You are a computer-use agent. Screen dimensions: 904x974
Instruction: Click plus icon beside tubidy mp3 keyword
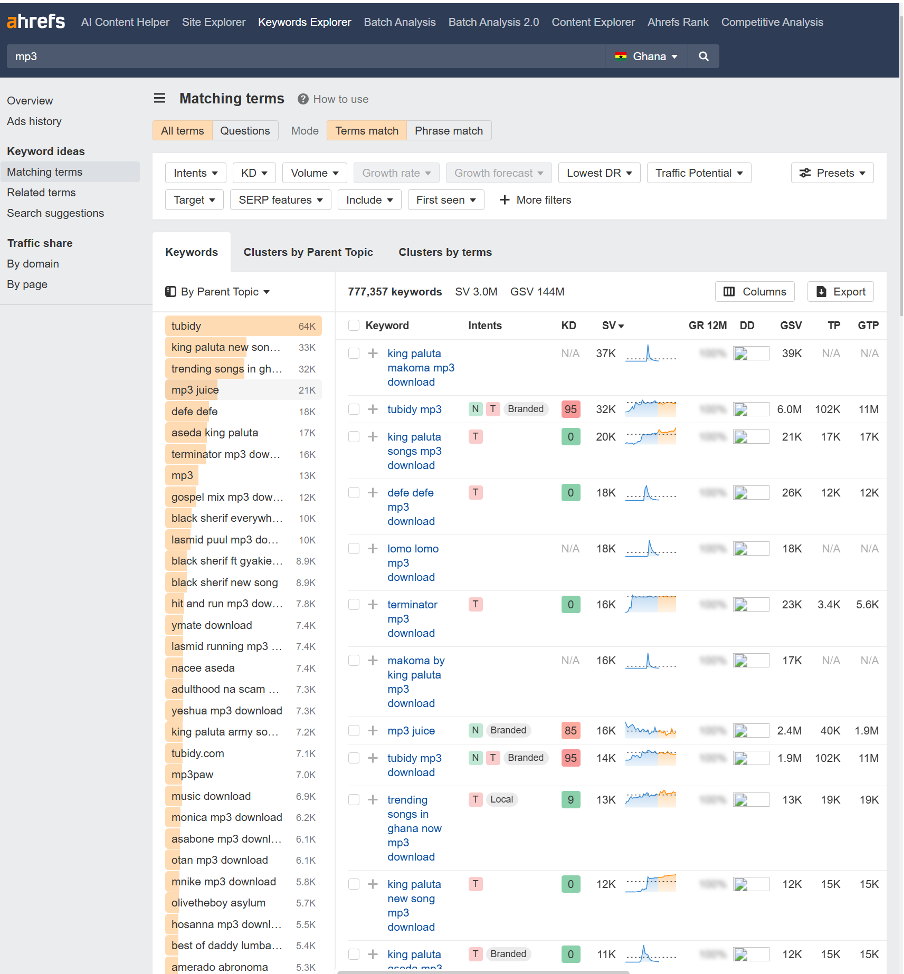373,409
